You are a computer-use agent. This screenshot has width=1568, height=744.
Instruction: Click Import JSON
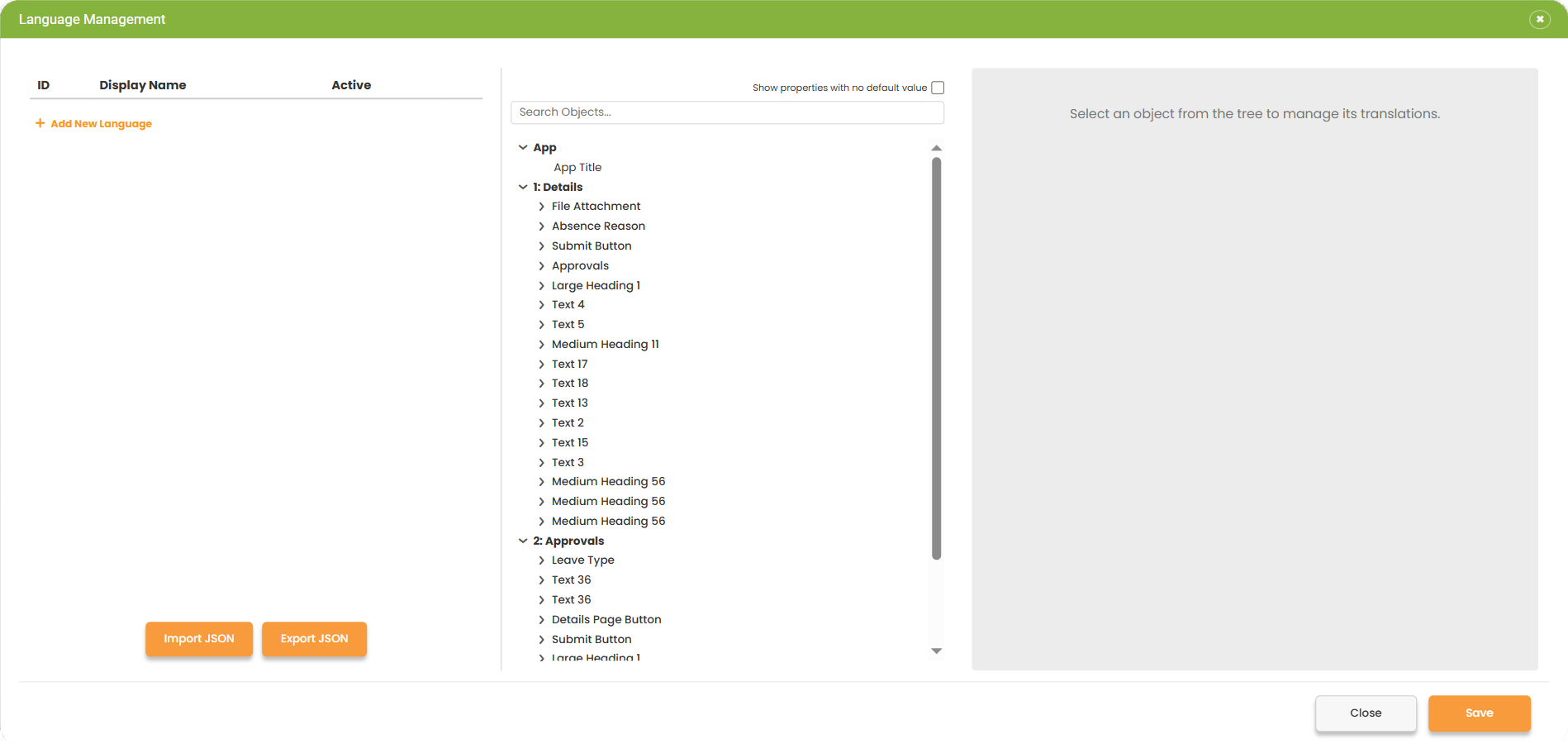[198, 638]
